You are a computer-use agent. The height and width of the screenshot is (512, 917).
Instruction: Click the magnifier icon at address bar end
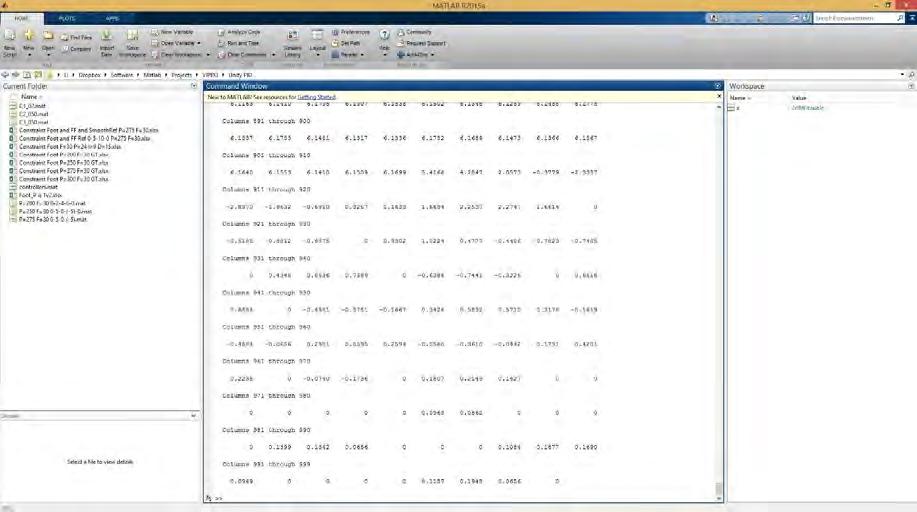pos(911,75)
